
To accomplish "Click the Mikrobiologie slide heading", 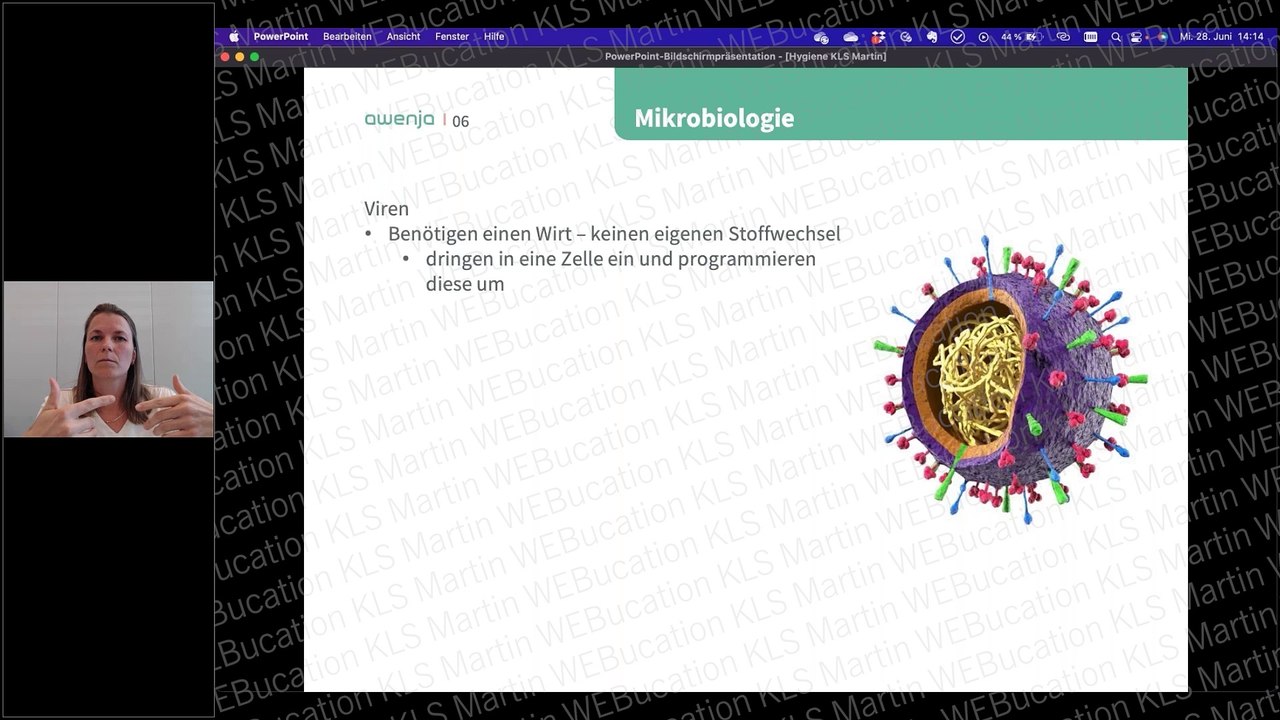I will pos(714,118).
